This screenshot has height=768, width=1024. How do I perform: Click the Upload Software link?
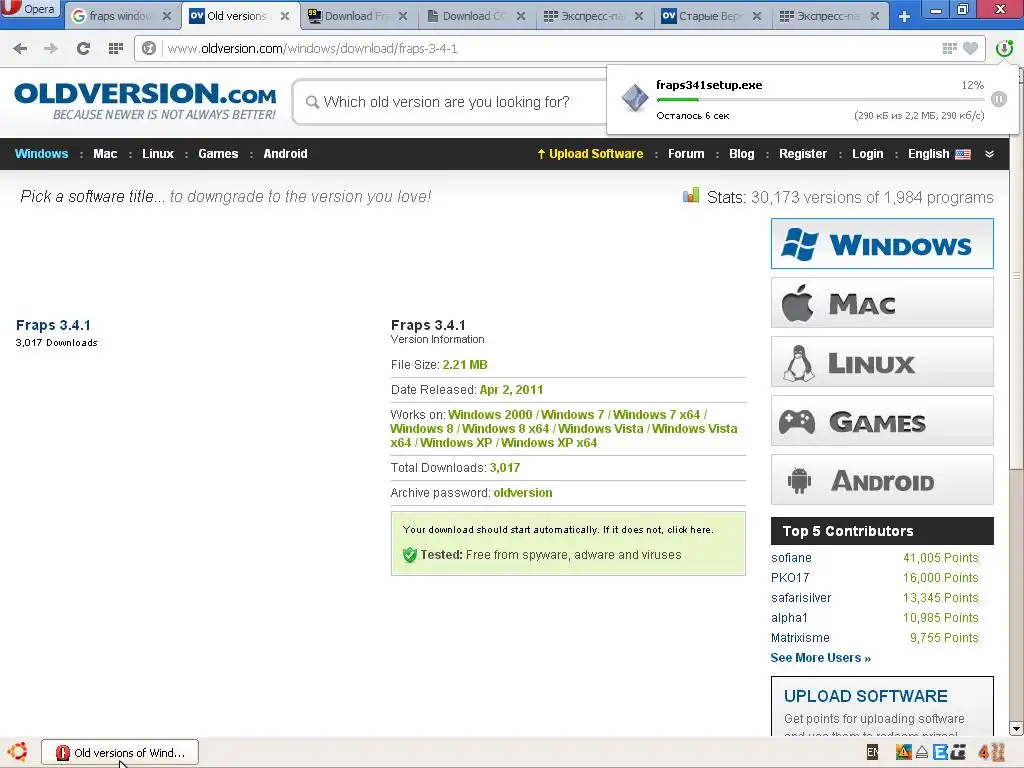pyautogui.click(x=590, y=154)
